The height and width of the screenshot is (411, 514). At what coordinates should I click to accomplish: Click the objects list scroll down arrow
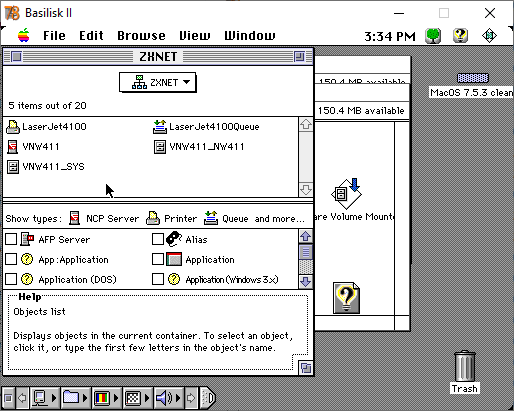point(306,190)
